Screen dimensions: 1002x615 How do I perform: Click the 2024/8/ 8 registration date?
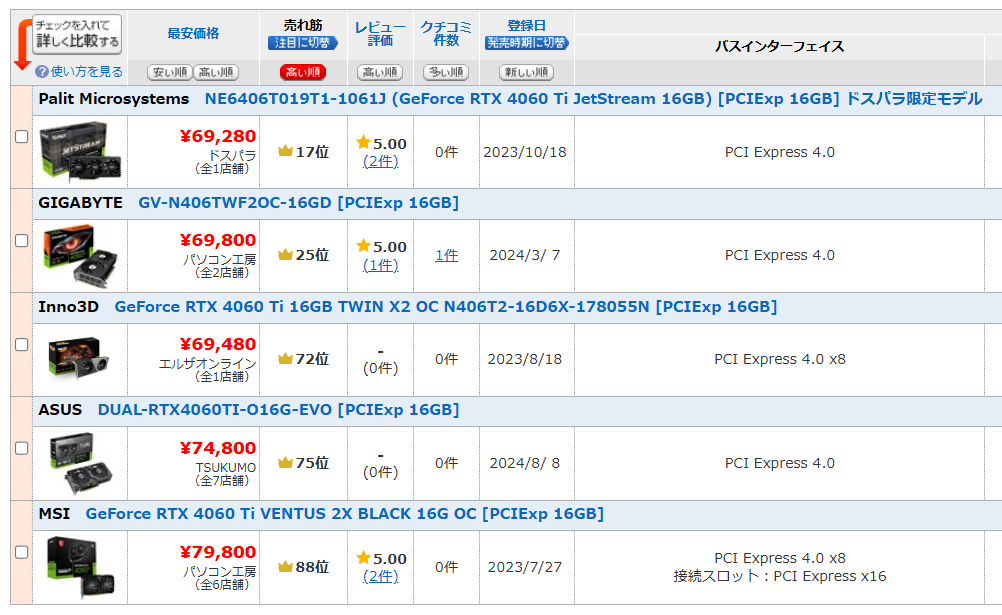pyautogui.click(x=525, y=463)
